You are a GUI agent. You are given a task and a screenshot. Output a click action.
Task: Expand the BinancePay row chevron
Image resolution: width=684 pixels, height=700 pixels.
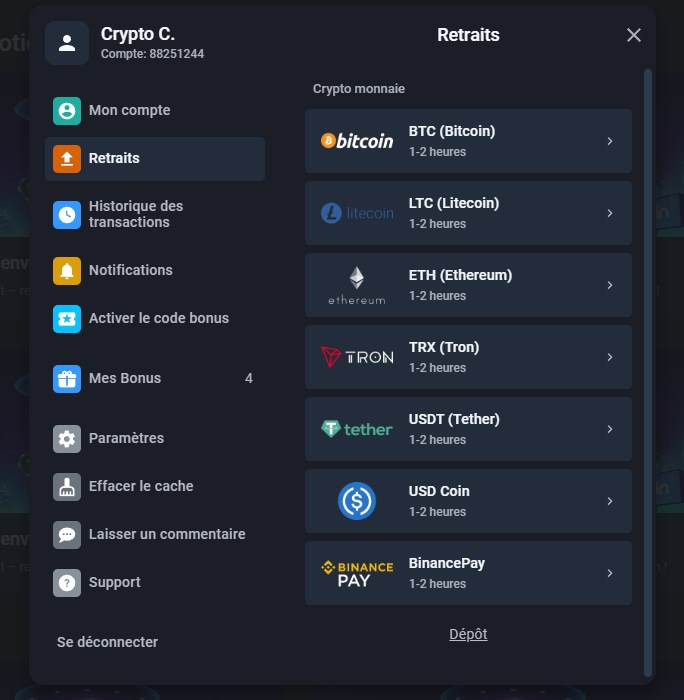(x=609, y=573)
